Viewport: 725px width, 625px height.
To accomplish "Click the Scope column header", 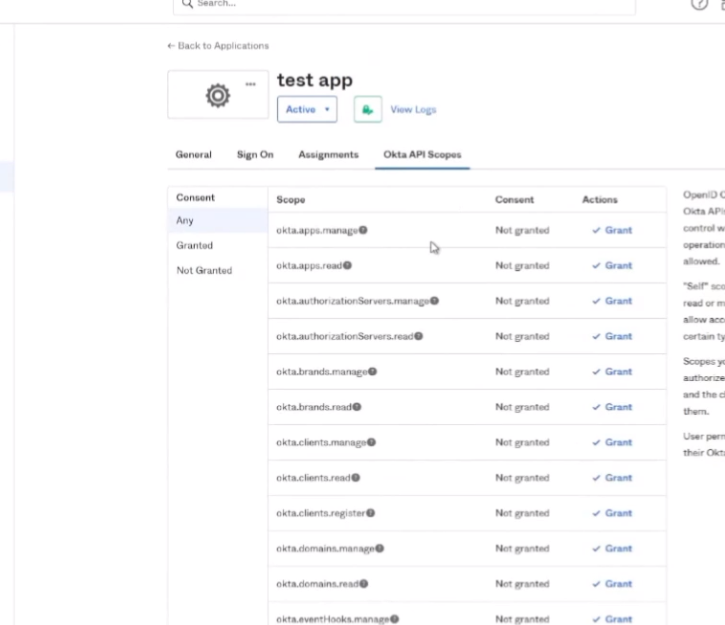I will pyautogui.click(x=291, y=200).
